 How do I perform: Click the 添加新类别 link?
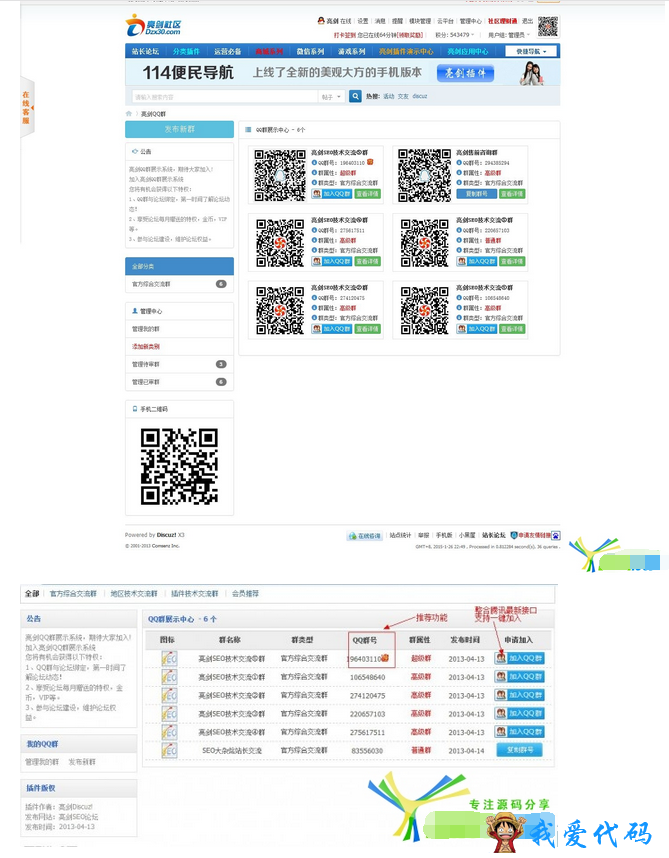coord(146,346)
